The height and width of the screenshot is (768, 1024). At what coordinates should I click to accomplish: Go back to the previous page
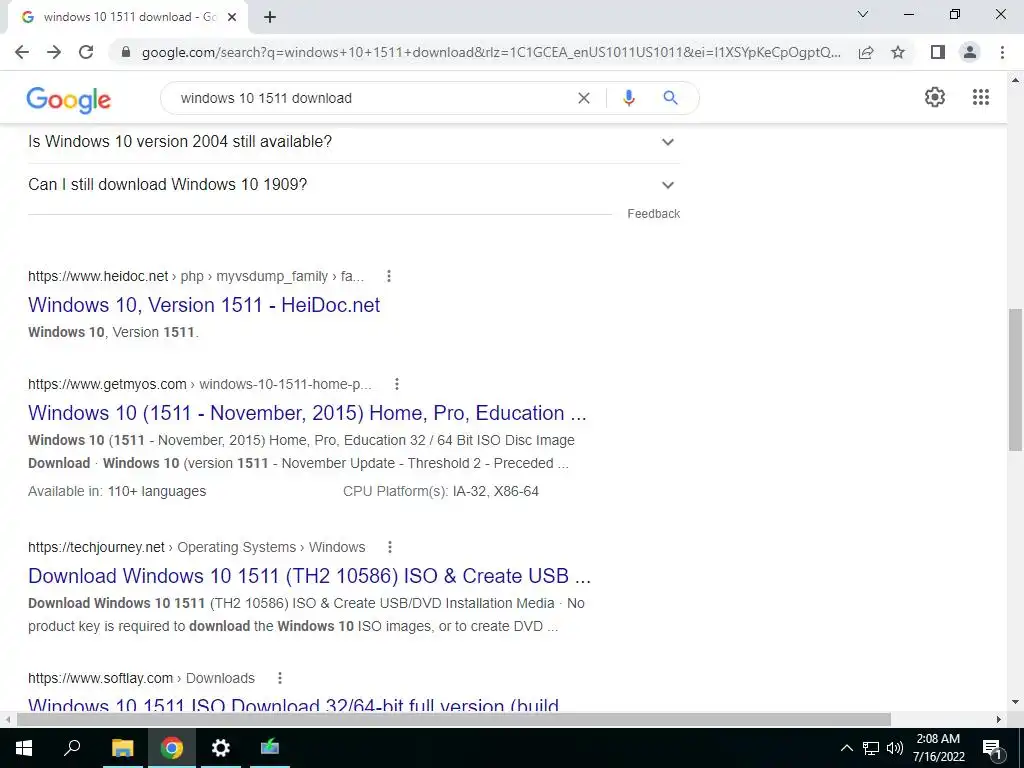[22, 52]
